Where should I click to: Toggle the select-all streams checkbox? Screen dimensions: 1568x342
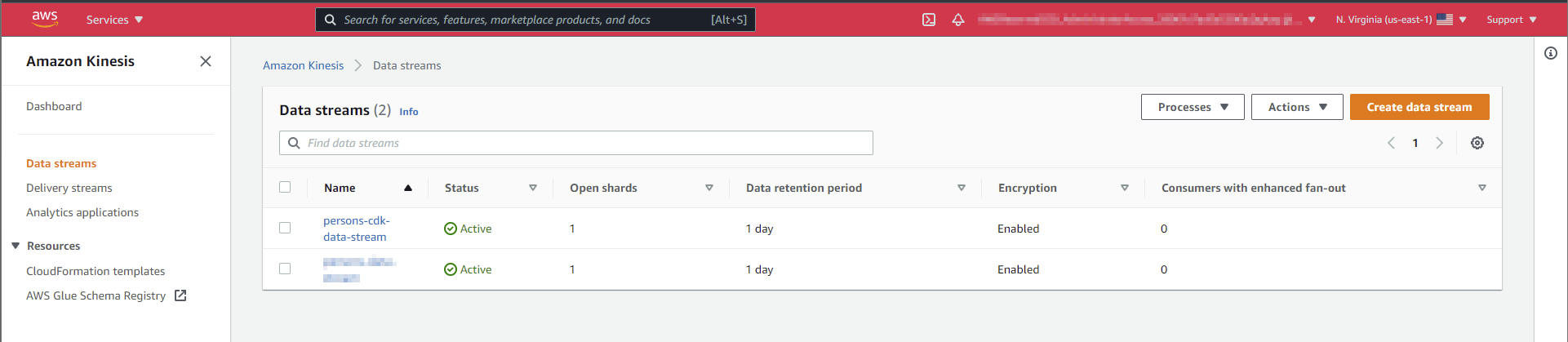coord(285,187)
